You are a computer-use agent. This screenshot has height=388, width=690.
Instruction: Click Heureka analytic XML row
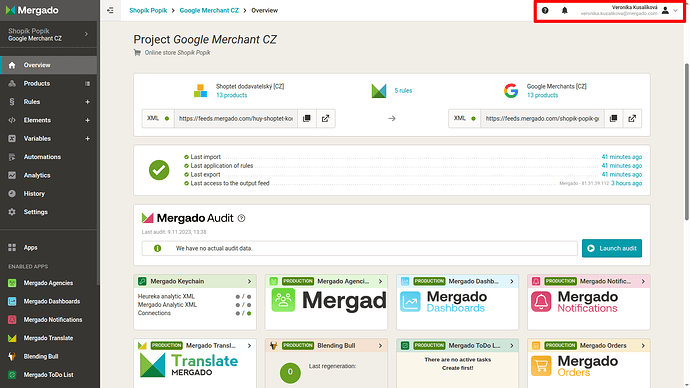pos(195,296)
